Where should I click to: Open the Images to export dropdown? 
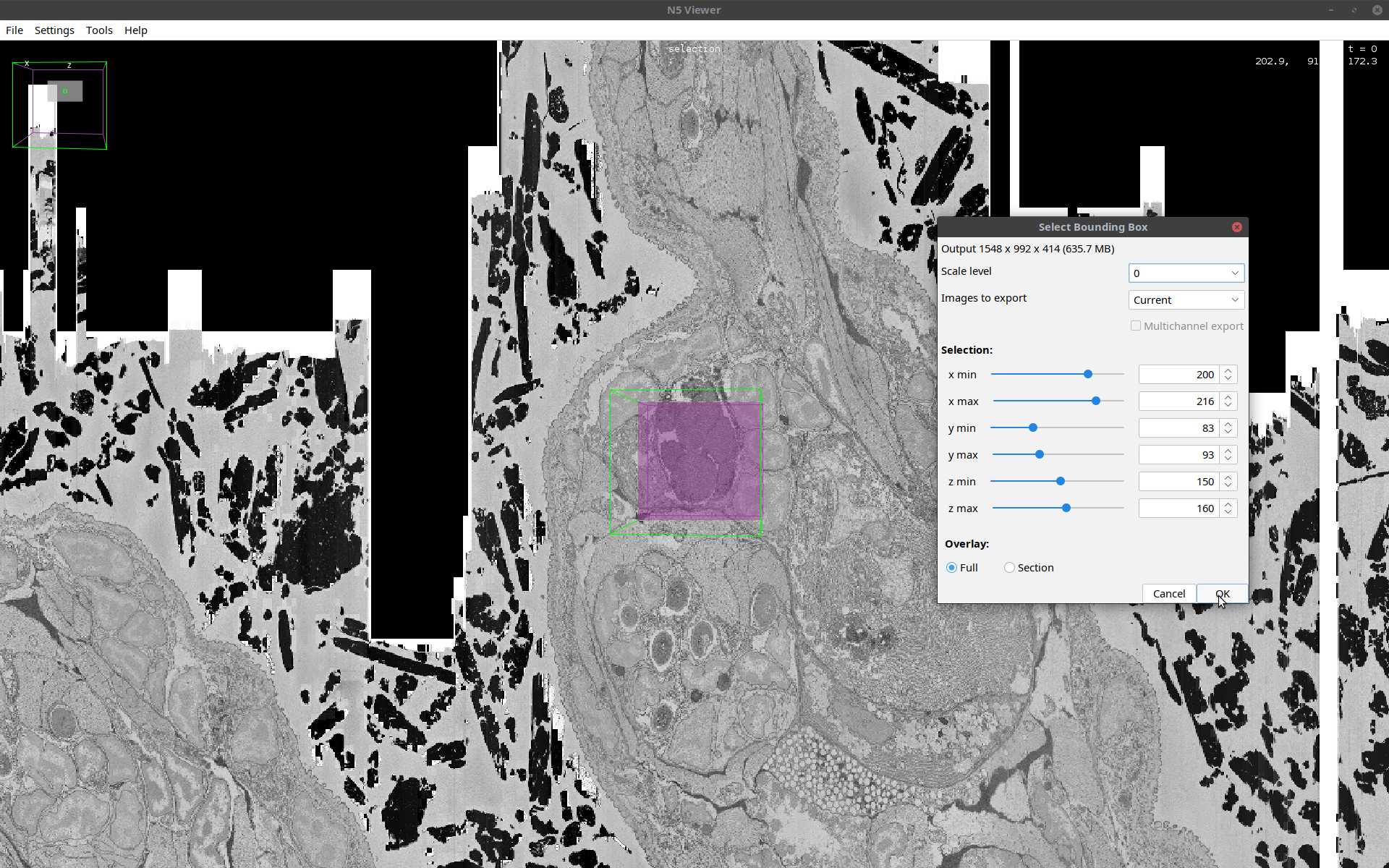(1186, 300)
